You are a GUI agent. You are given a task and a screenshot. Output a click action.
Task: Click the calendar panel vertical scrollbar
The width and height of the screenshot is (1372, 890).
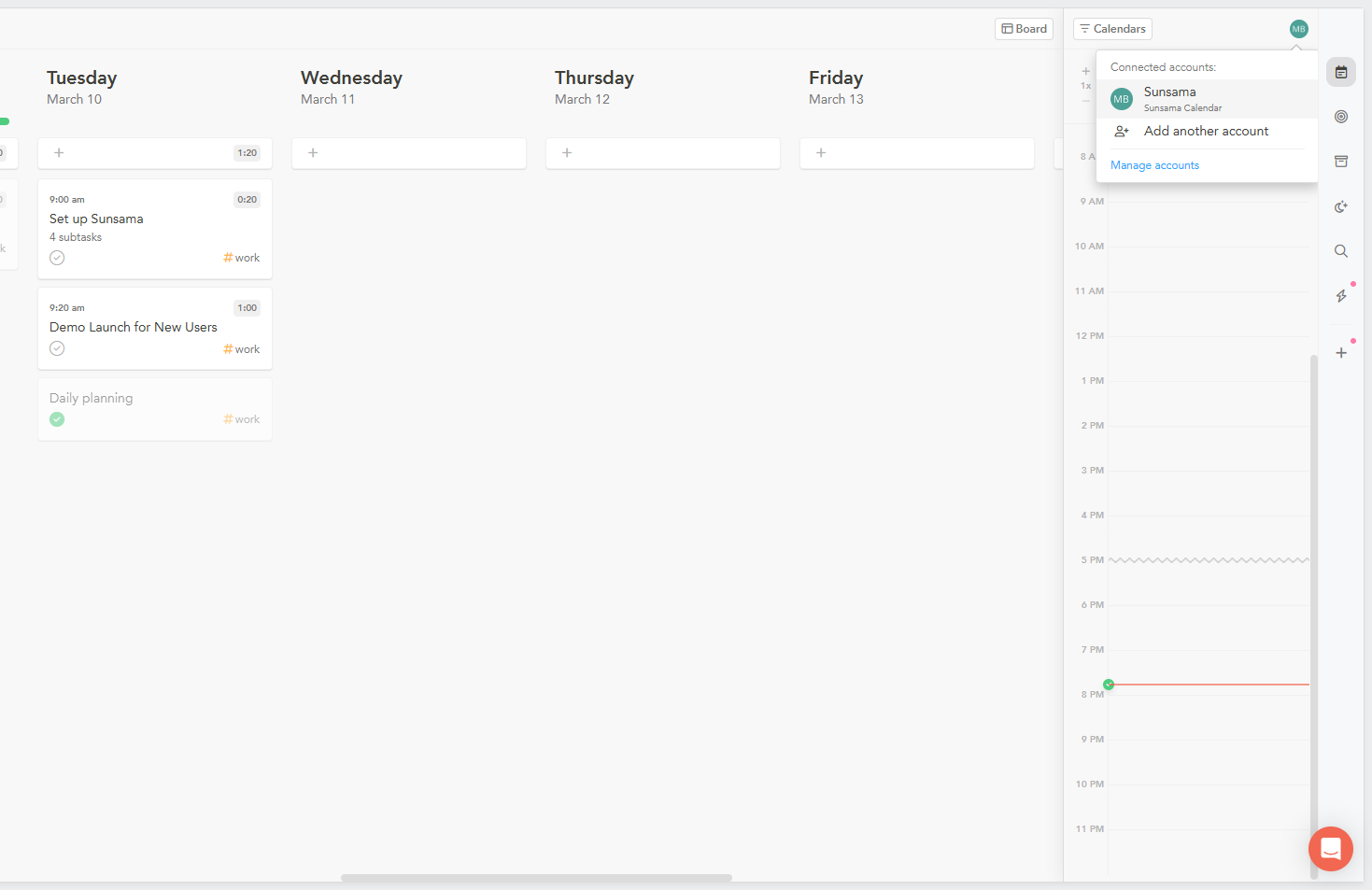1313,616
